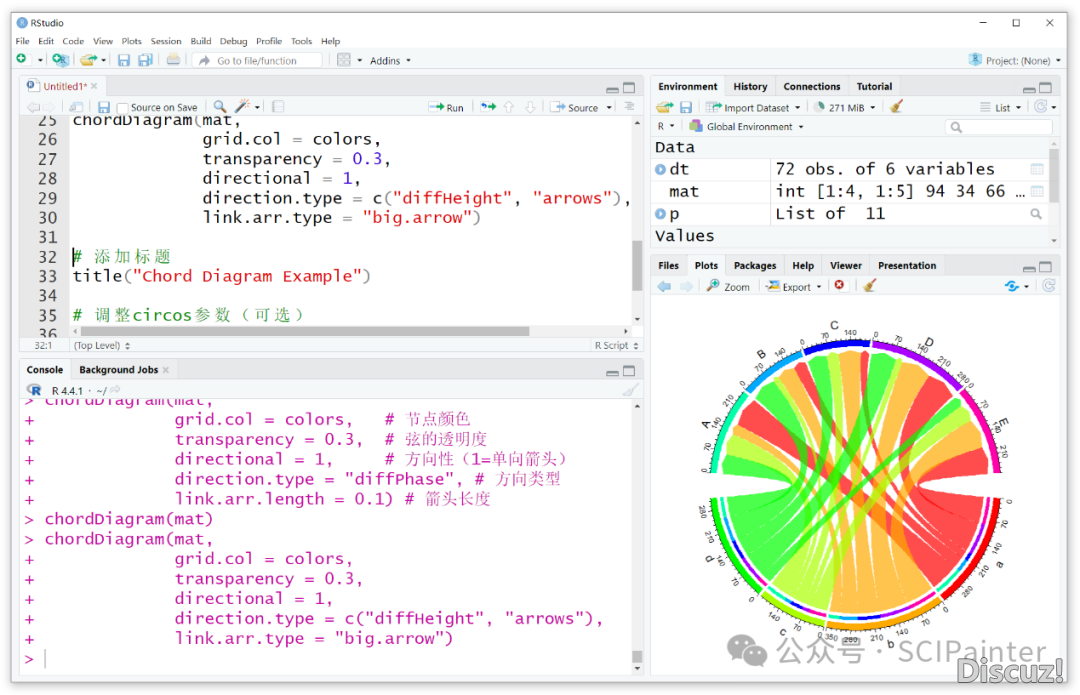Screen dimensions: 1080x695
Task: View the dt data frame table icon
Action: coord(1037,169)
